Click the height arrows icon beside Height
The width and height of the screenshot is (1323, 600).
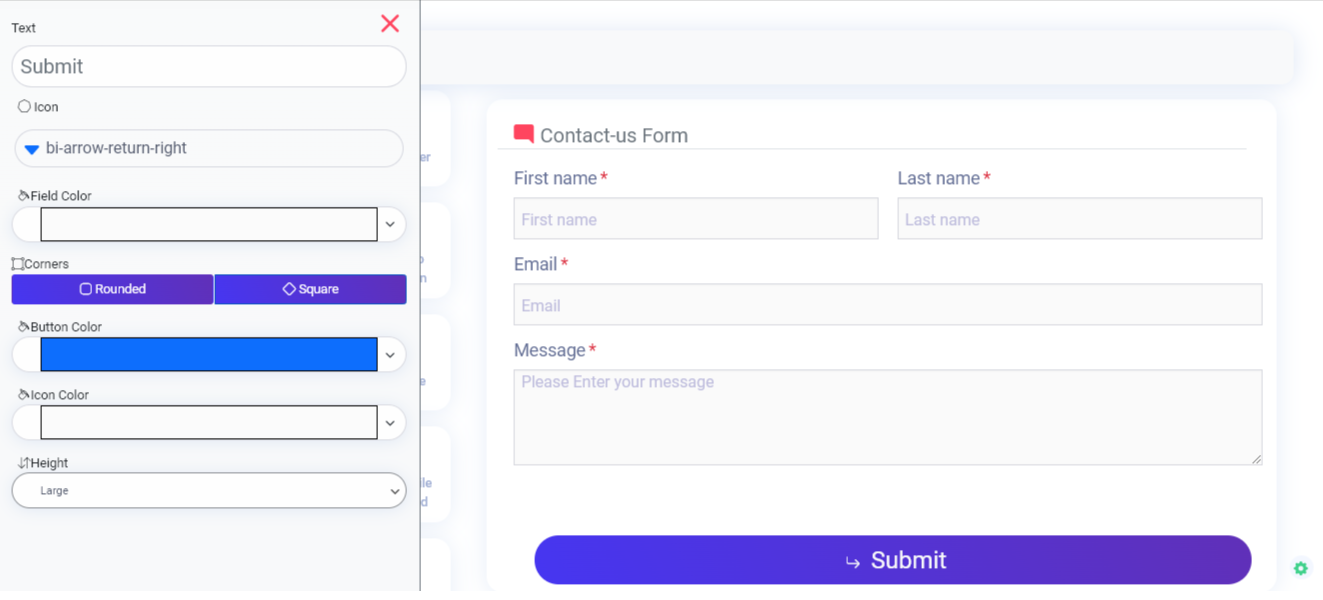(x=23, y=463)
